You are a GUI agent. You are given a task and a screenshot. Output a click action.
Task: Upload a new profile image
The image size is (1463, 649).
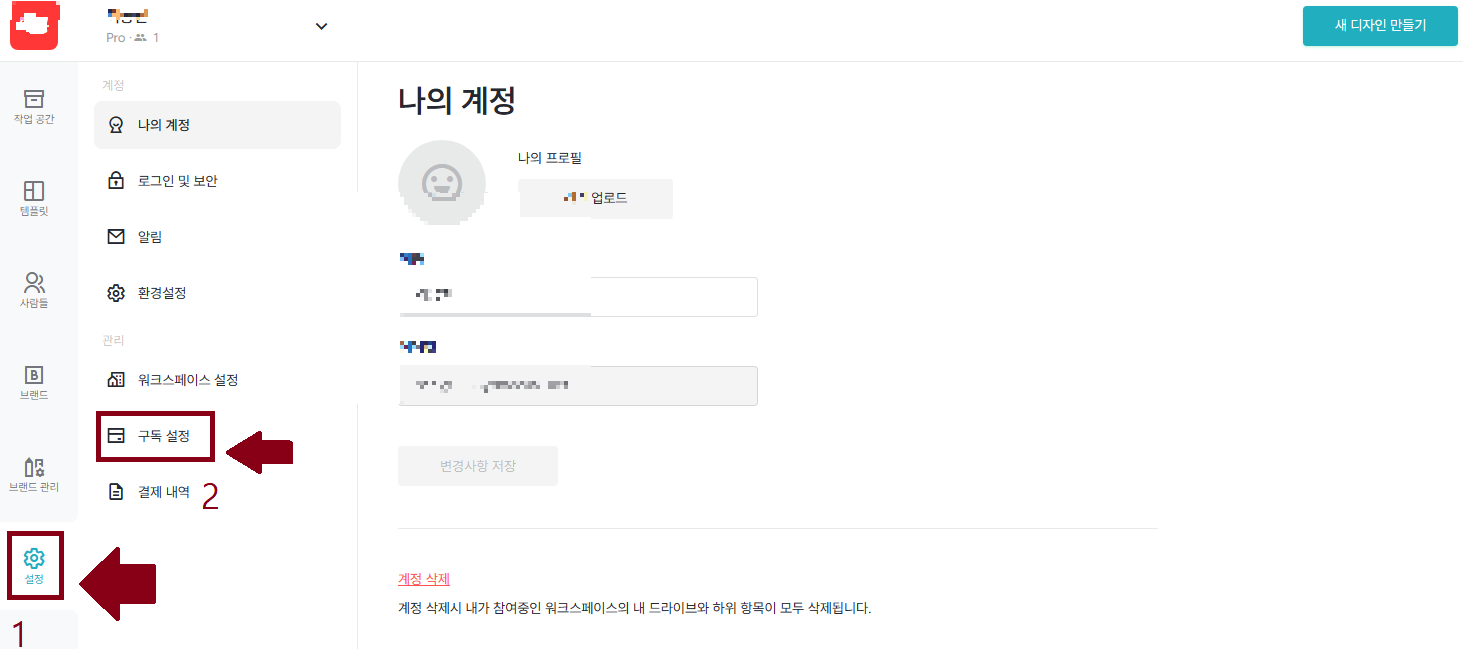[x=595, y=198]
